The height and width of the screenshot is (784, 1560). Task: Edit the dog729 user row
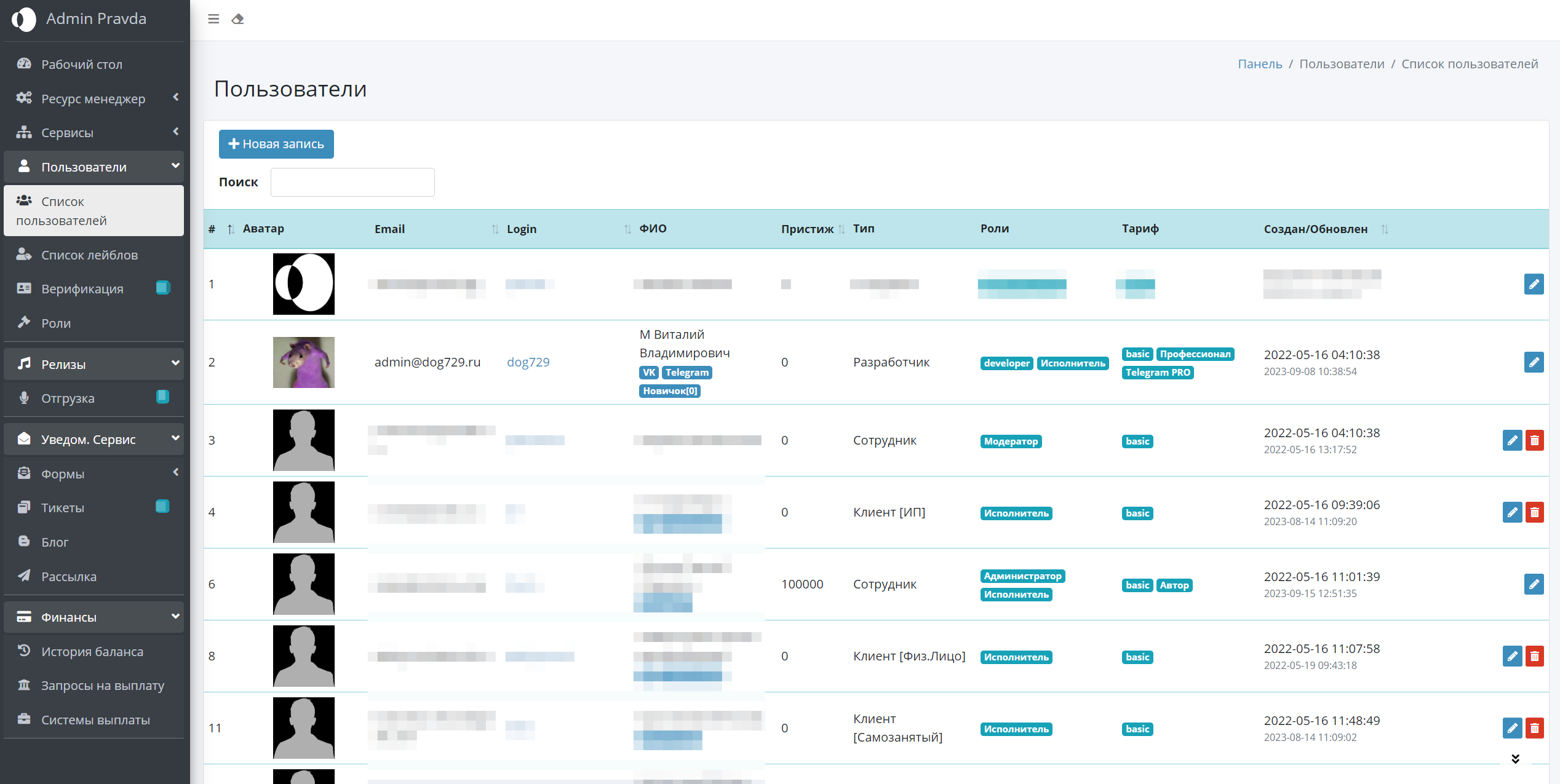click(1534, 362)
